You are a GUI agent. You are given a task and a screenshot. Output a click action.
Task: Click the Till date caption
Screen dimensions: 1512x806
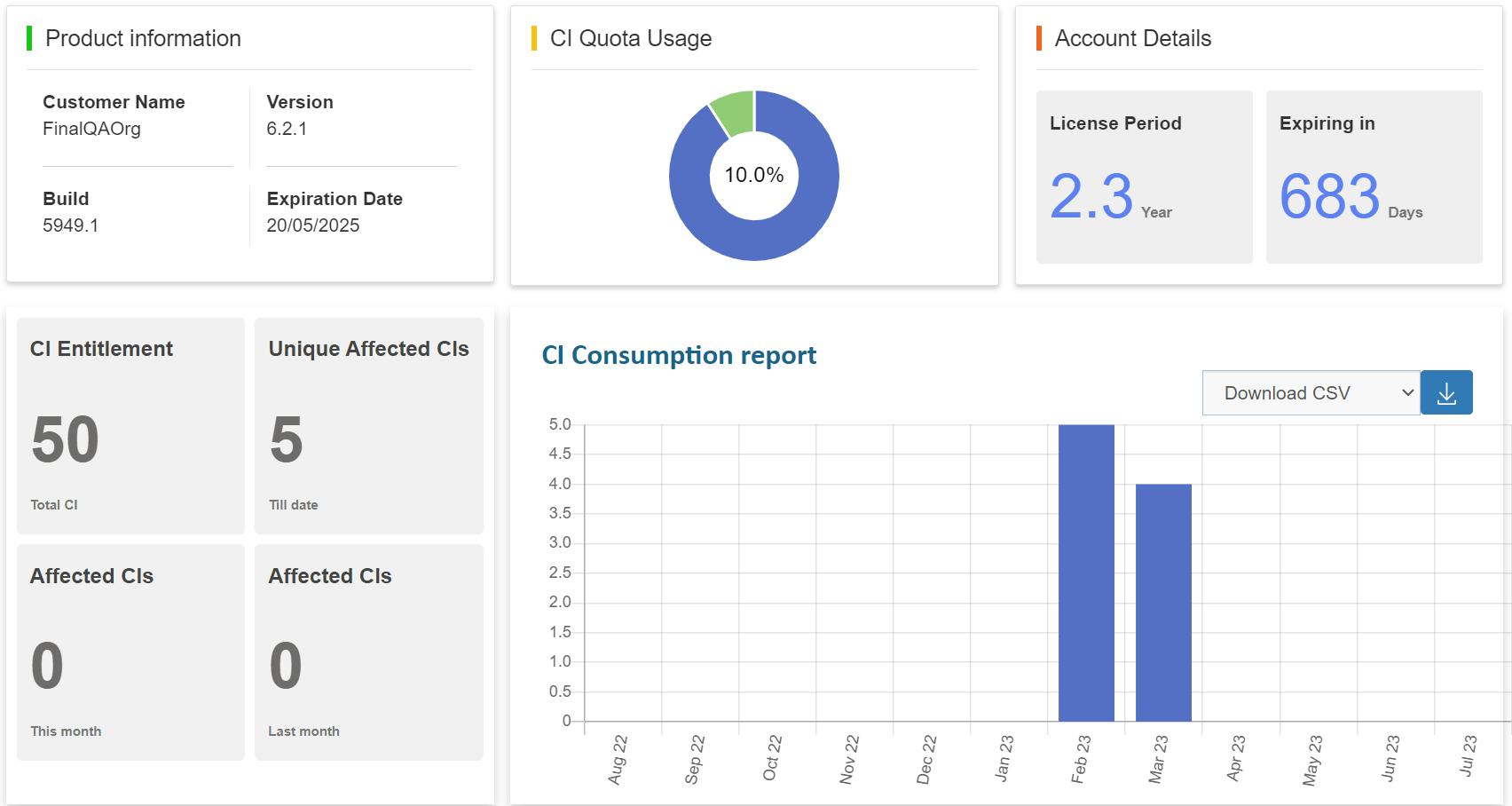click(294, 505)
